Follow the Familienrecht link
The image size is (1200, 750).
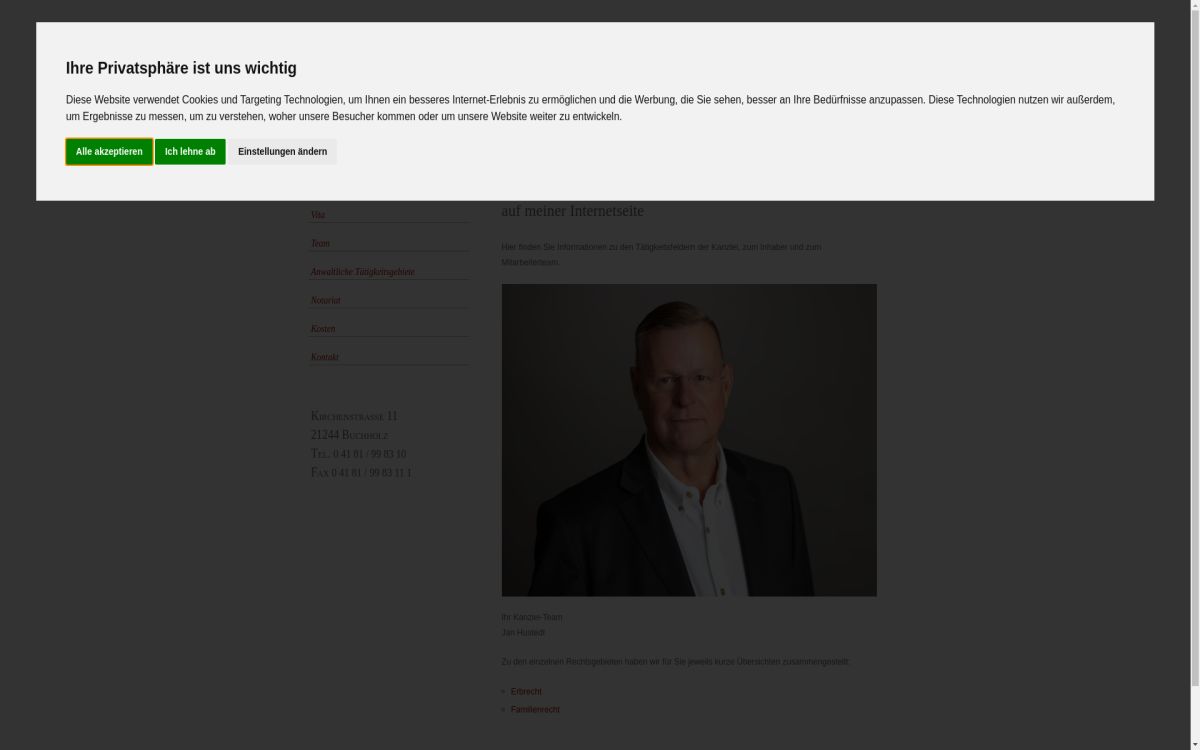(x=535, y=710)
